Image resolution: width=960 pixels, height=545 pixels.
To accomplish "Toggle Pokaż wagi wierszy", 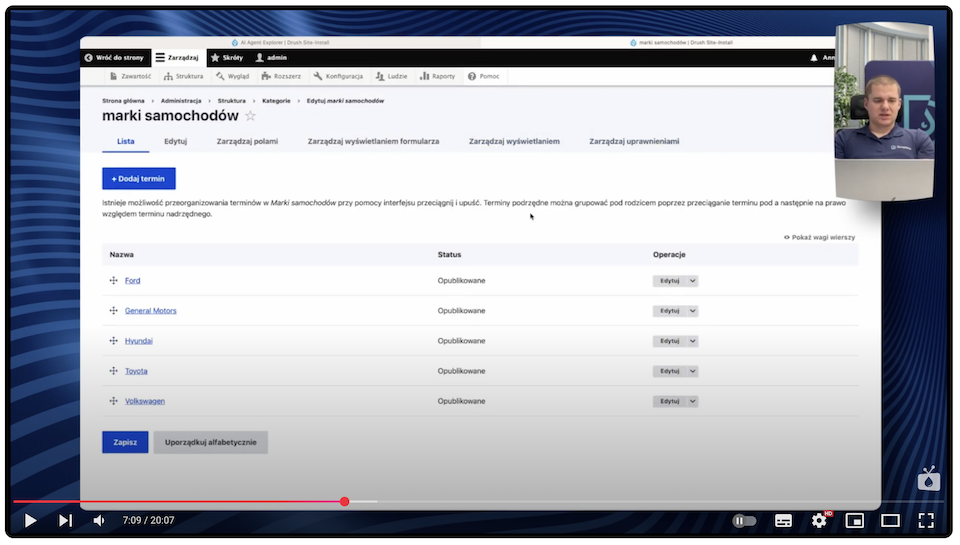I will tap(819, 238).
